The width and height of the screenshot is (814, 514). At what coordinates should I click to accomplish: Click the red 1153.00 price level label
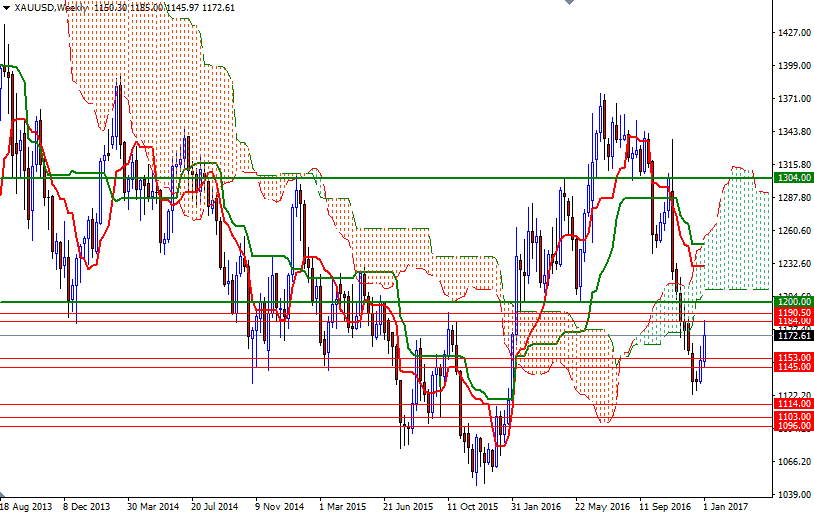[x=793, y=357]
